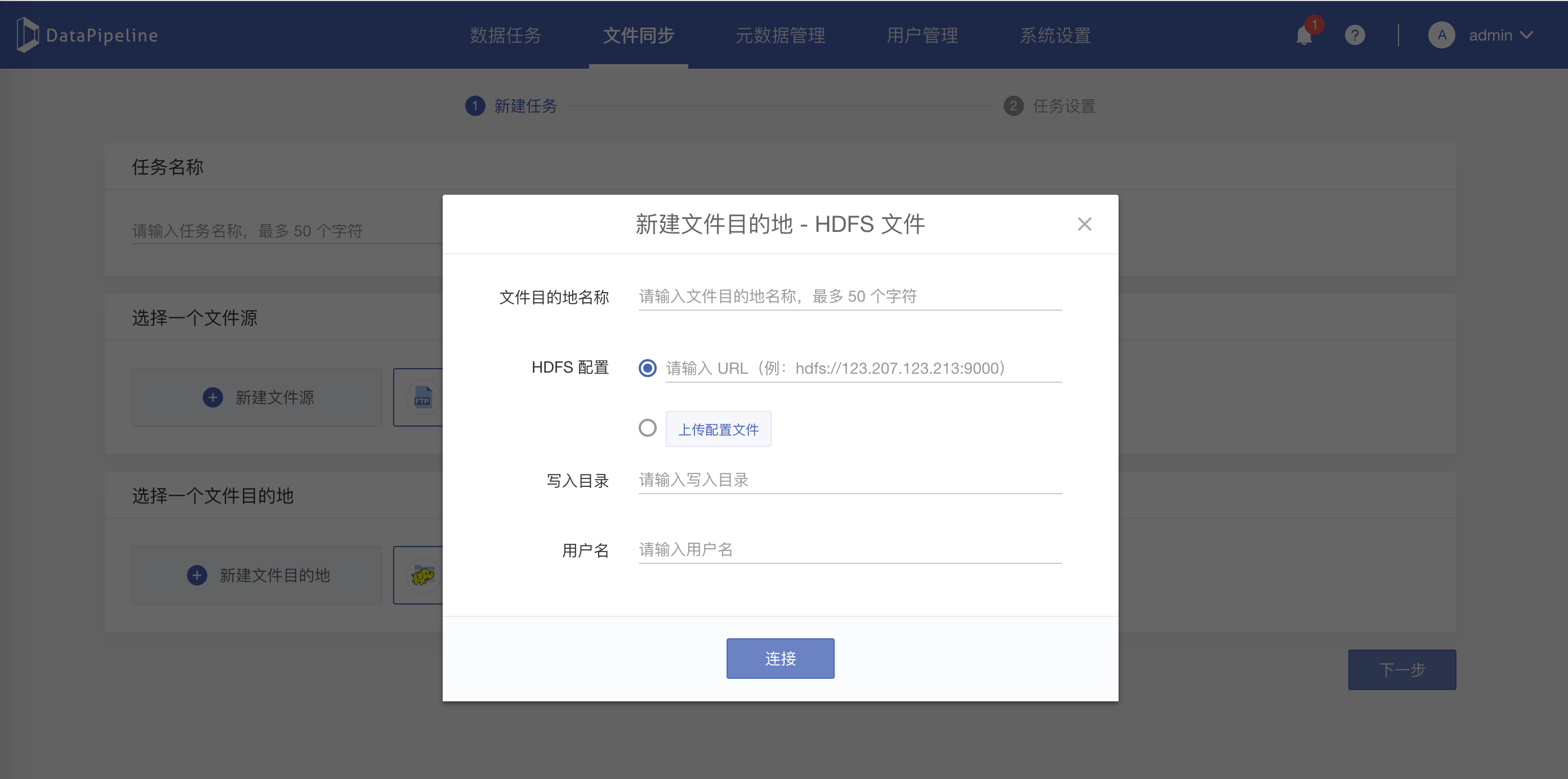
Task: Open the notification bell
Action: tap(1304, 35)
